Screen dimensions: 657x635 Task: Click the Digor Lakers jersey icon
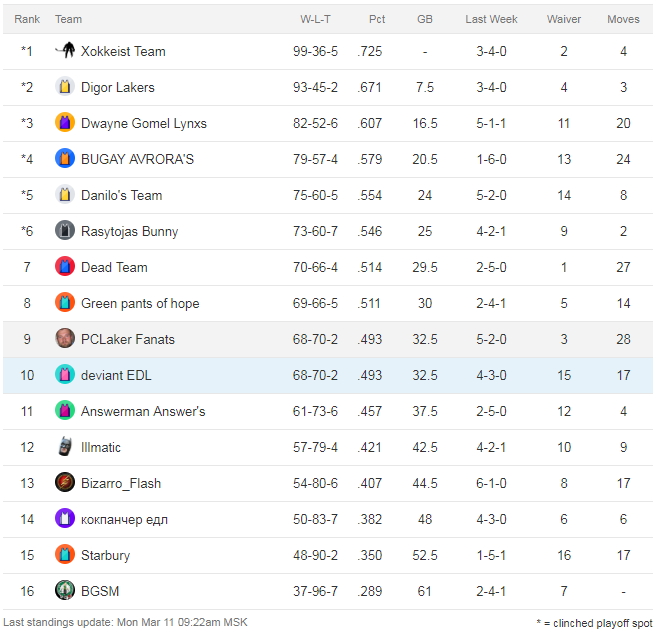click(65, 87)
